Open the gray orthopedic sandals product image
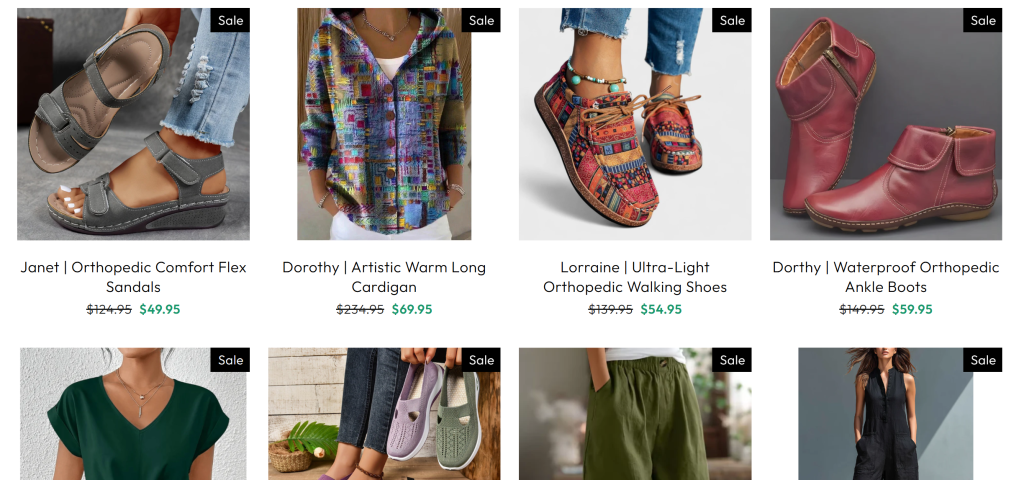 point(133,125)
